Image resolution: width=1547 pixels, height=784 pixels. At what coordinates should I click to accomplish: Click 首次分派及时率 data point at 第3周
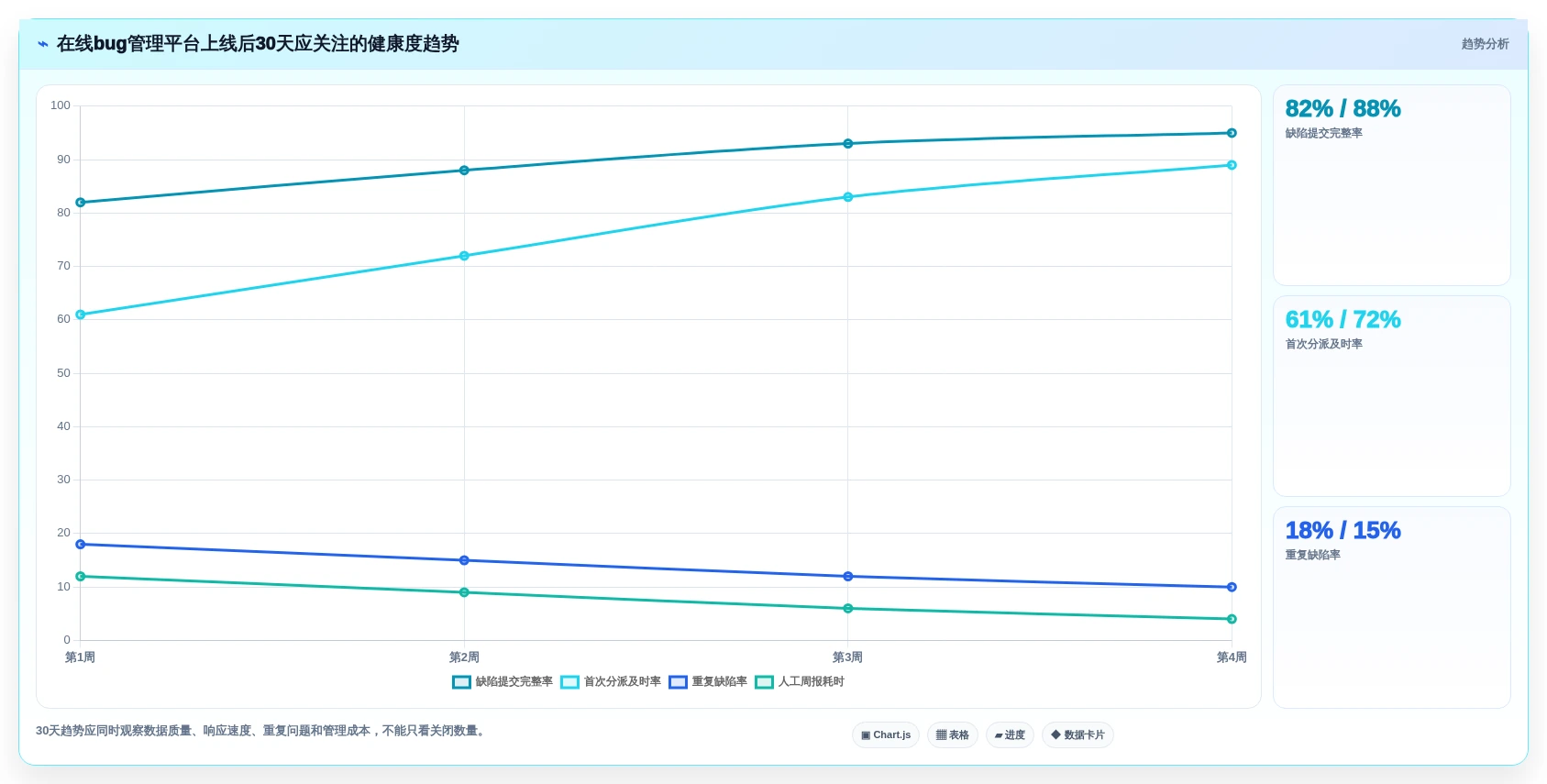click(x=848, y=197)
